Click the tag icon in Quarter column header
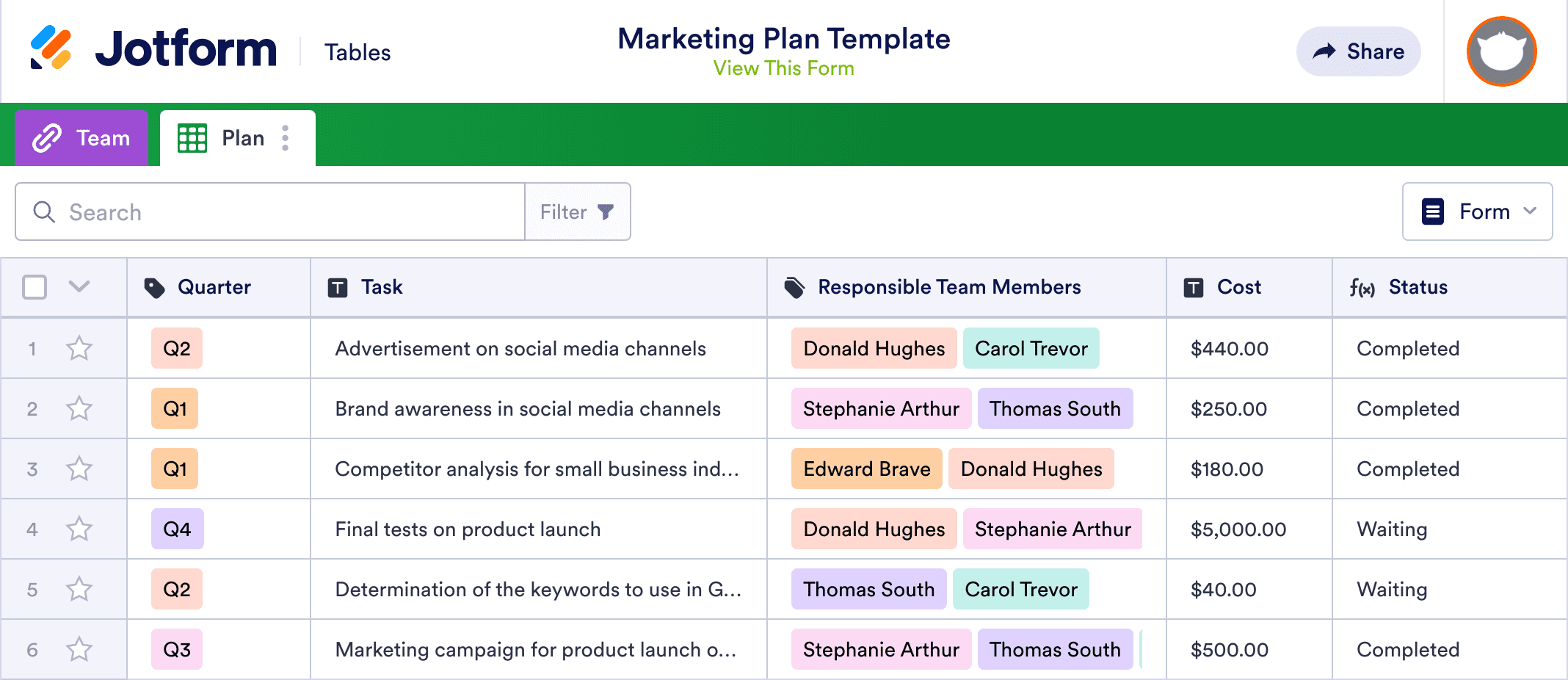 (x=156, y=287)
